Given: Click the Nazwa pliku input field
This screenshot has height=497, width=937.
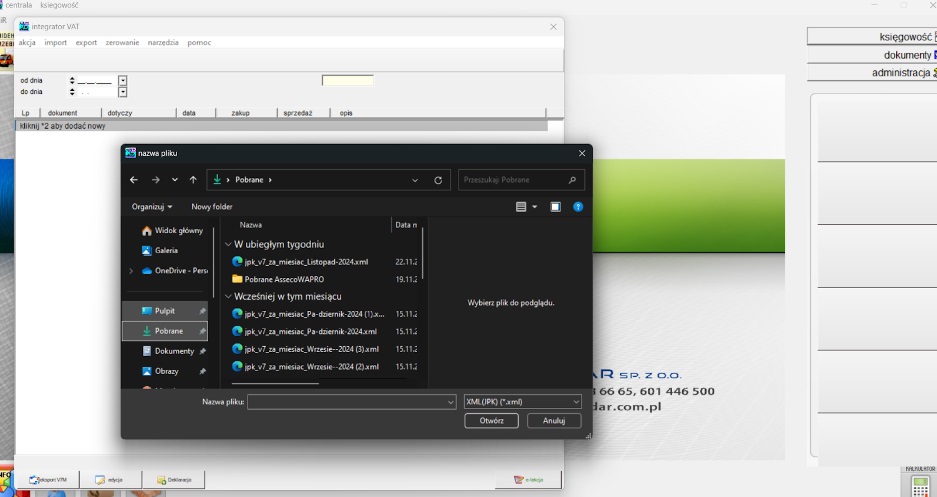Looking at the screenshot, I should (x=347, y=402).
